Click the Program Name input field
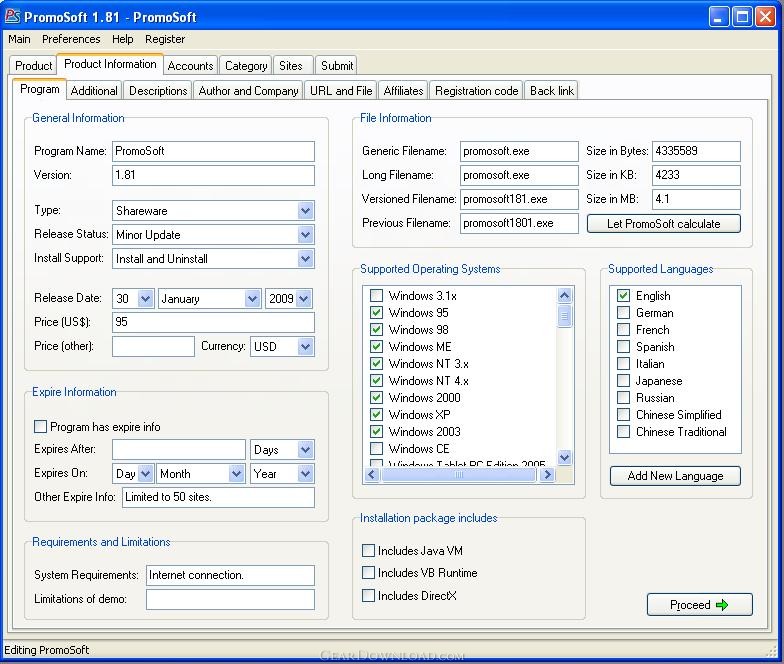Image resolution: width=784 pixels, height=664 pixels. (x=214, y=151)
